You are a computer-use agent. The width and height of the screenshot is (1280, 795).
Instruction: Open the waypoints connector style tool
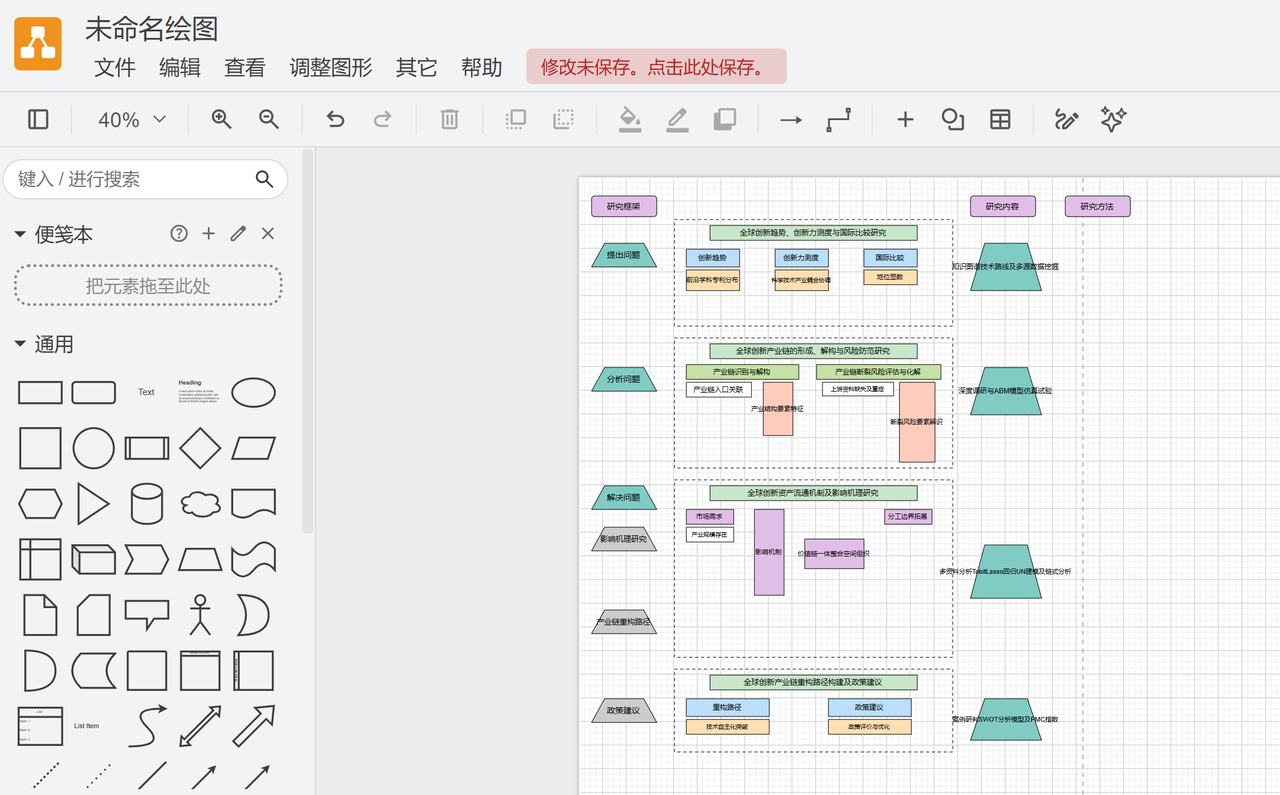click(x=839, y=120)
